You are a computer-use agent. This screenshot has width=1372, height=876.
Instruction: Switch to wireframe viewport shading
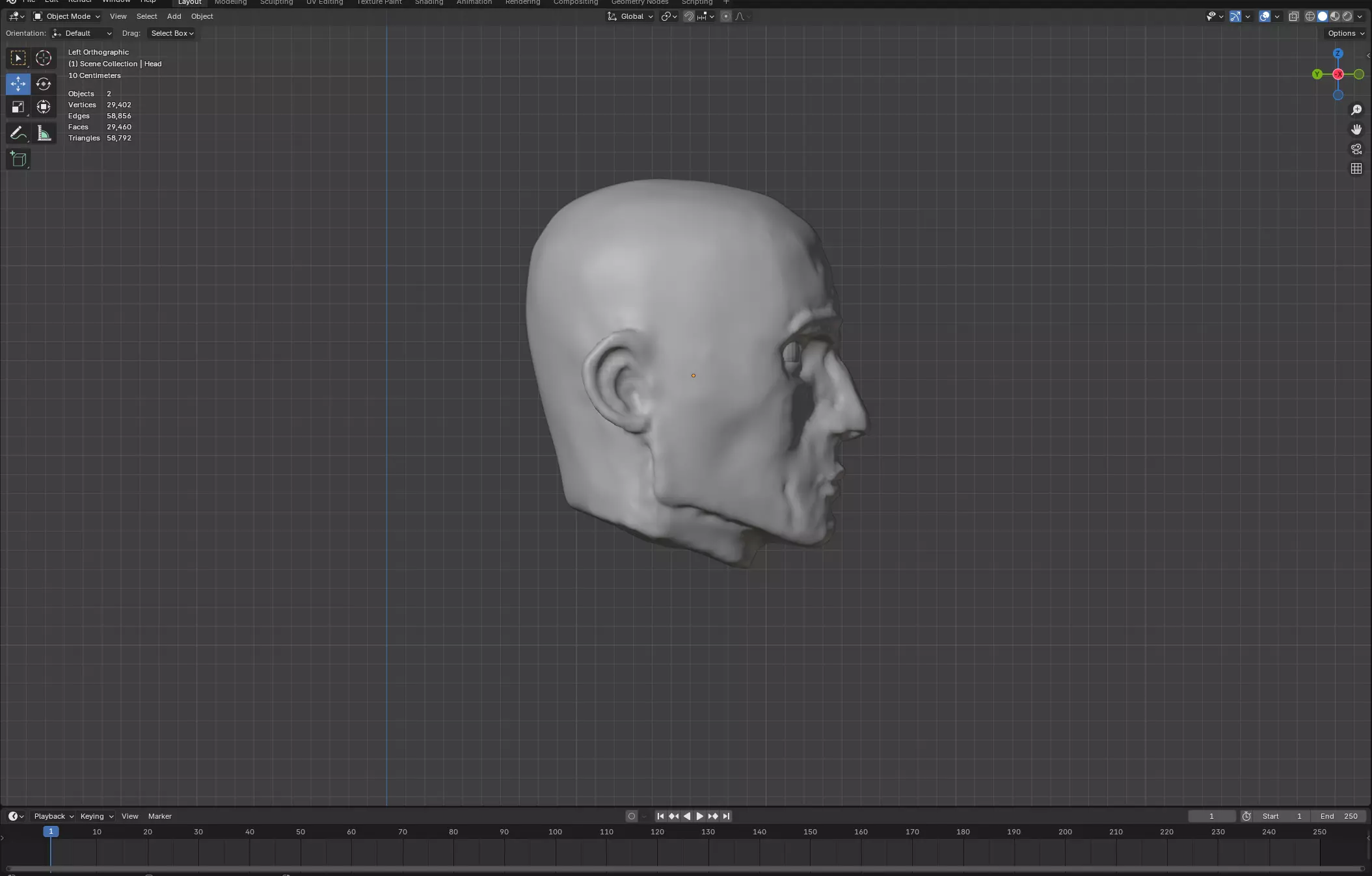[x=1310, y=16]
